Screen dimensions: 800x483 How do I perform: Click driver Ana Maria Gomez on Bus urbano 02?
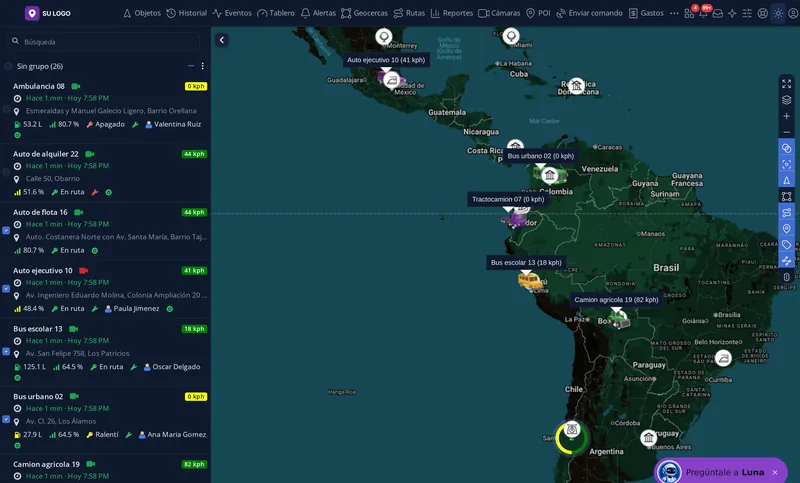(x=172, y=435)
